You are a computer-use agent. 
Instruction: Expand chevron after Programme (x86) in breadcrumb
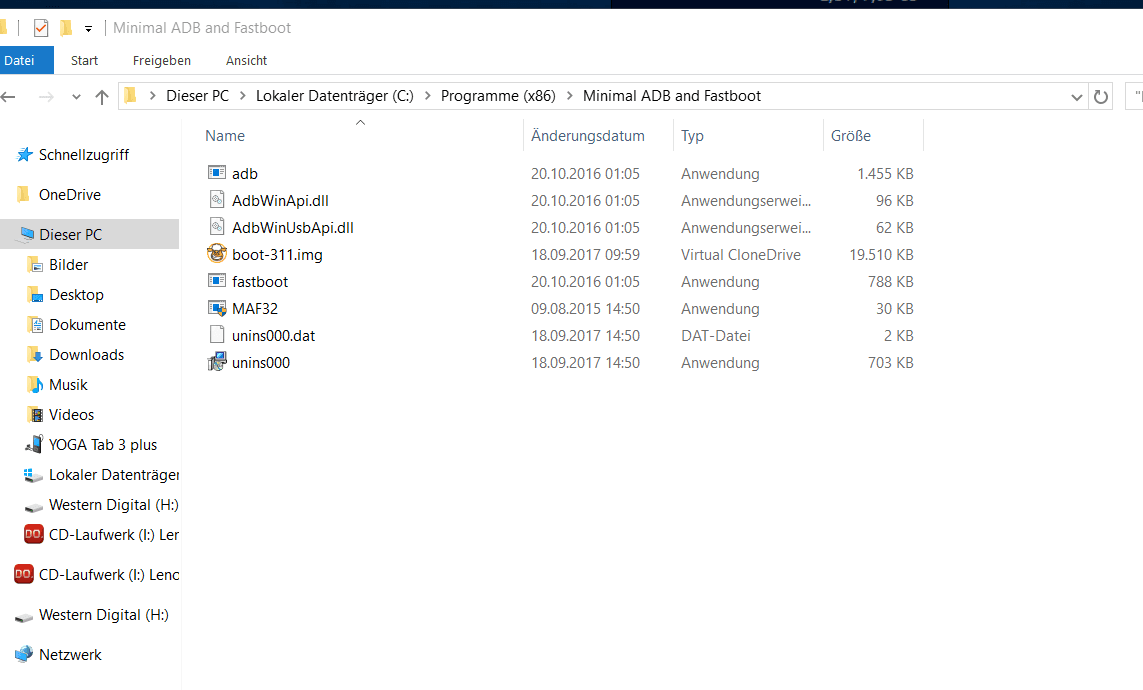[x=569, y=95]
